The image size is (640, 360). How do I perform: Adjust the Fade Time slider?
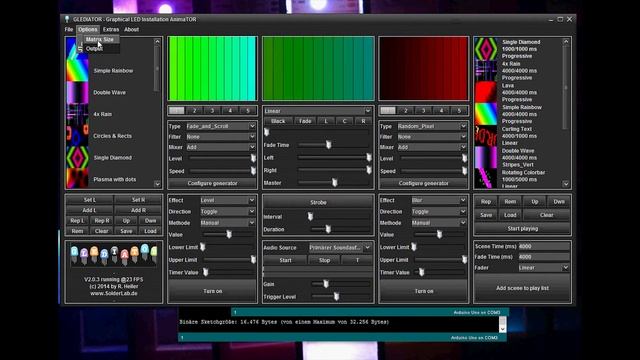334,145
